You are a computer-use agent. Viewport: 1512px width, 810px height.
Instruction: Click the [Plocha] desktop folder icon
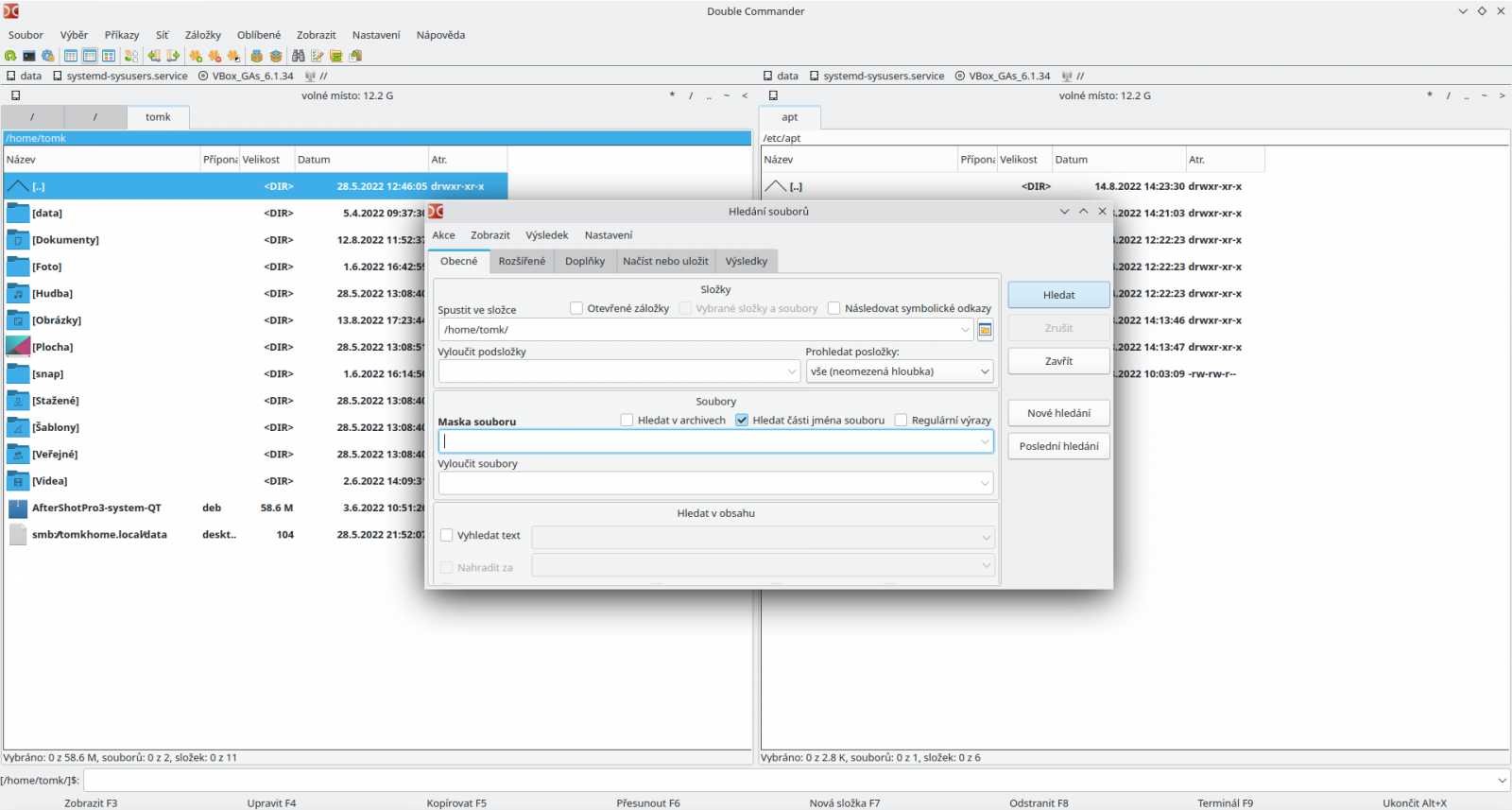[18, 347]
